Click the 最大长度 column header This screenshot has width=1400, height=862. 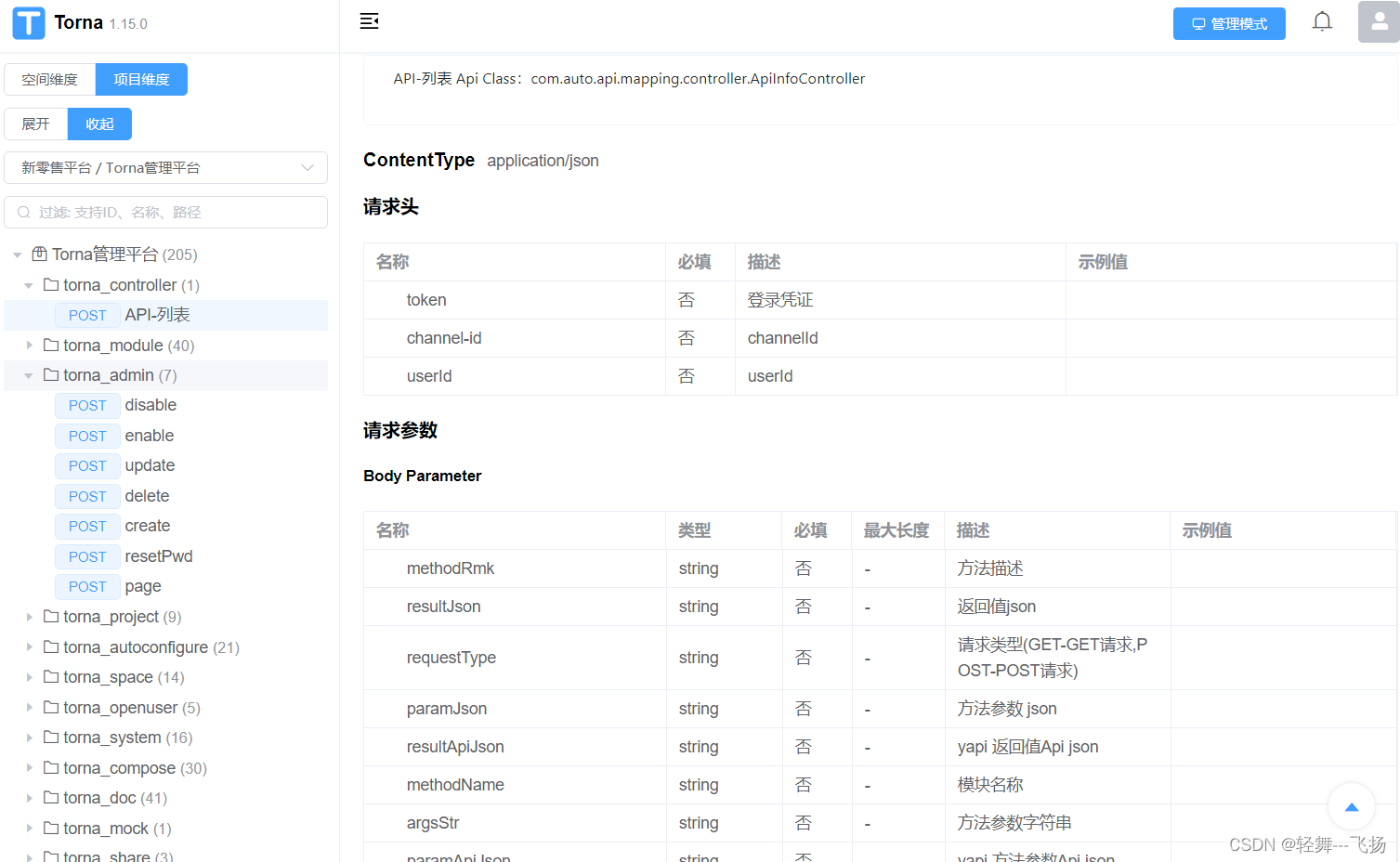(x=896, y=530)
